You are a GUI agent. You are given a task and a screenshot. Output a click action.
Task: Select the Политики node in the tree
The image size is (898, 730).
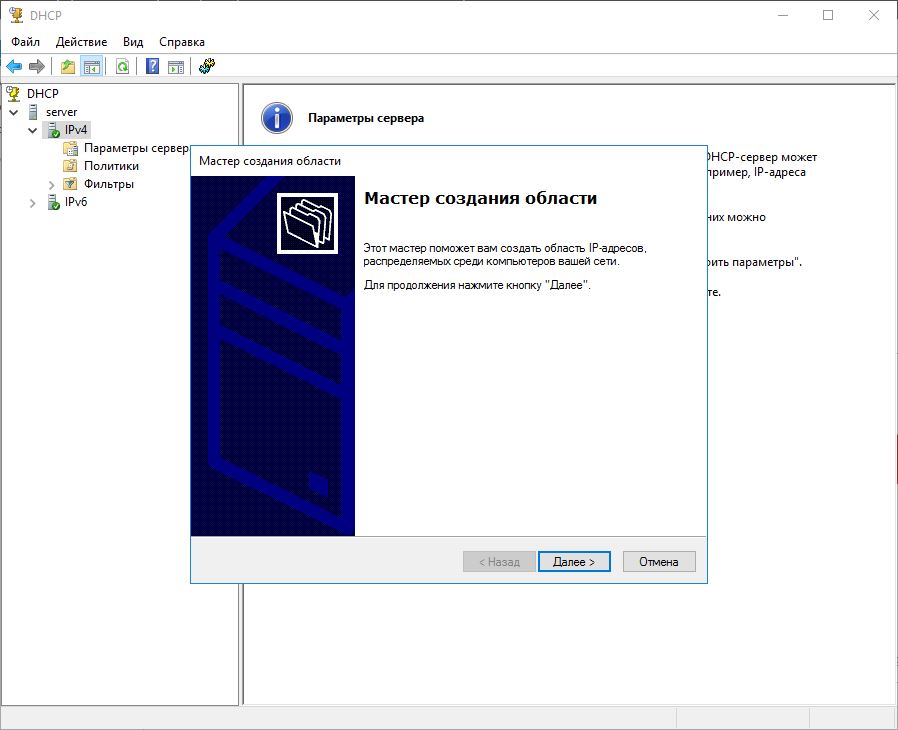111,166
